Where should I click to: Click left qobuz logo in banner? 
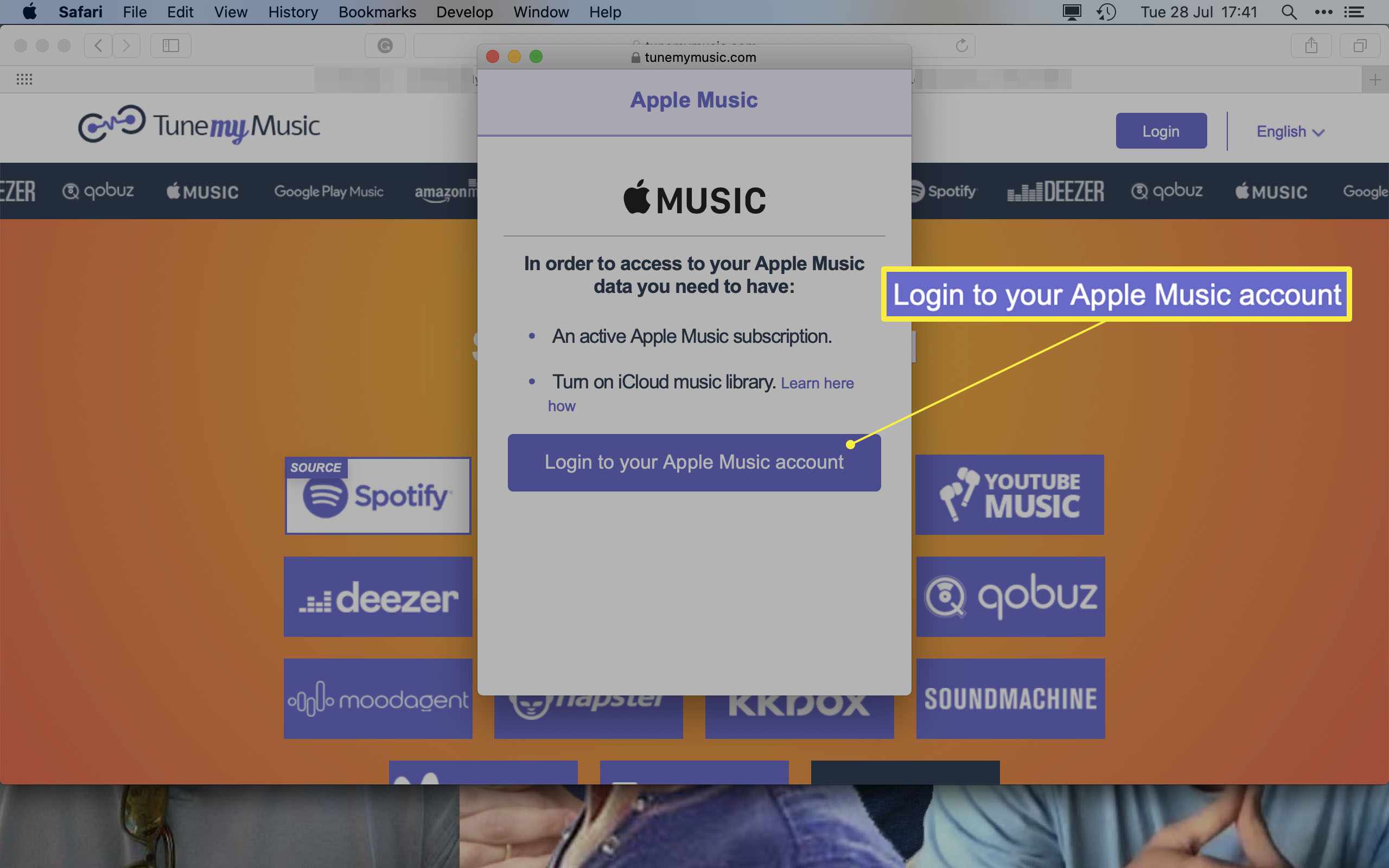pos(98,190)
